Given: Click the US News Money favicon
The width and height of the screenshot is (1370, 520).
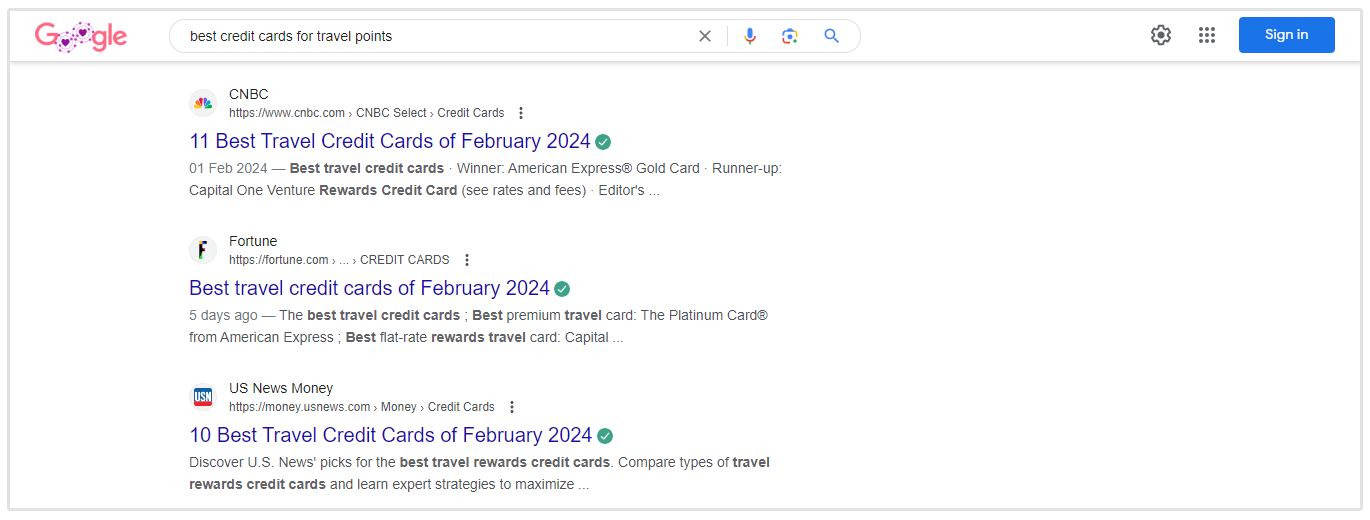Looking at the screenshot, I should [x=203, y=397].
